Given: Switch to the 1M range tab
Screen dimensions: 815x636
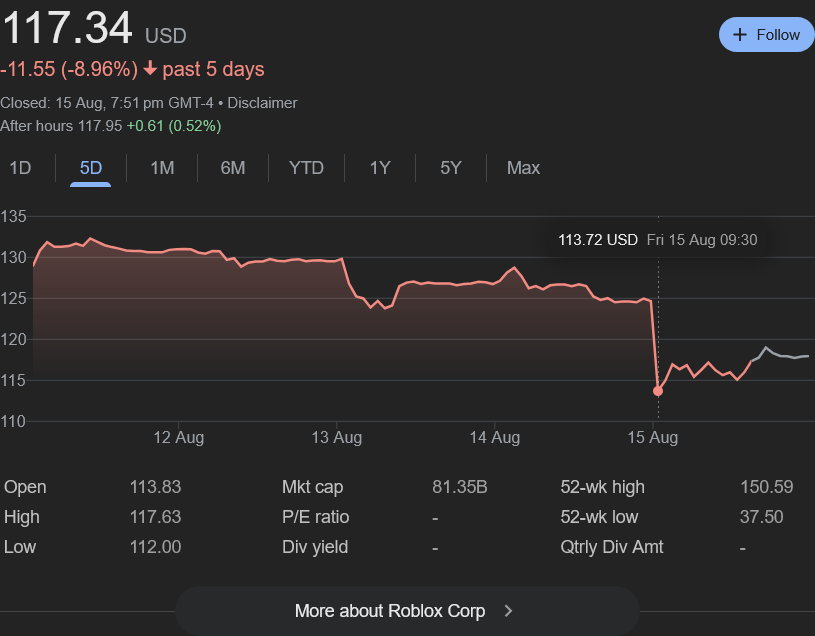Looking at the screenshot, I should (x=162, y=168).
